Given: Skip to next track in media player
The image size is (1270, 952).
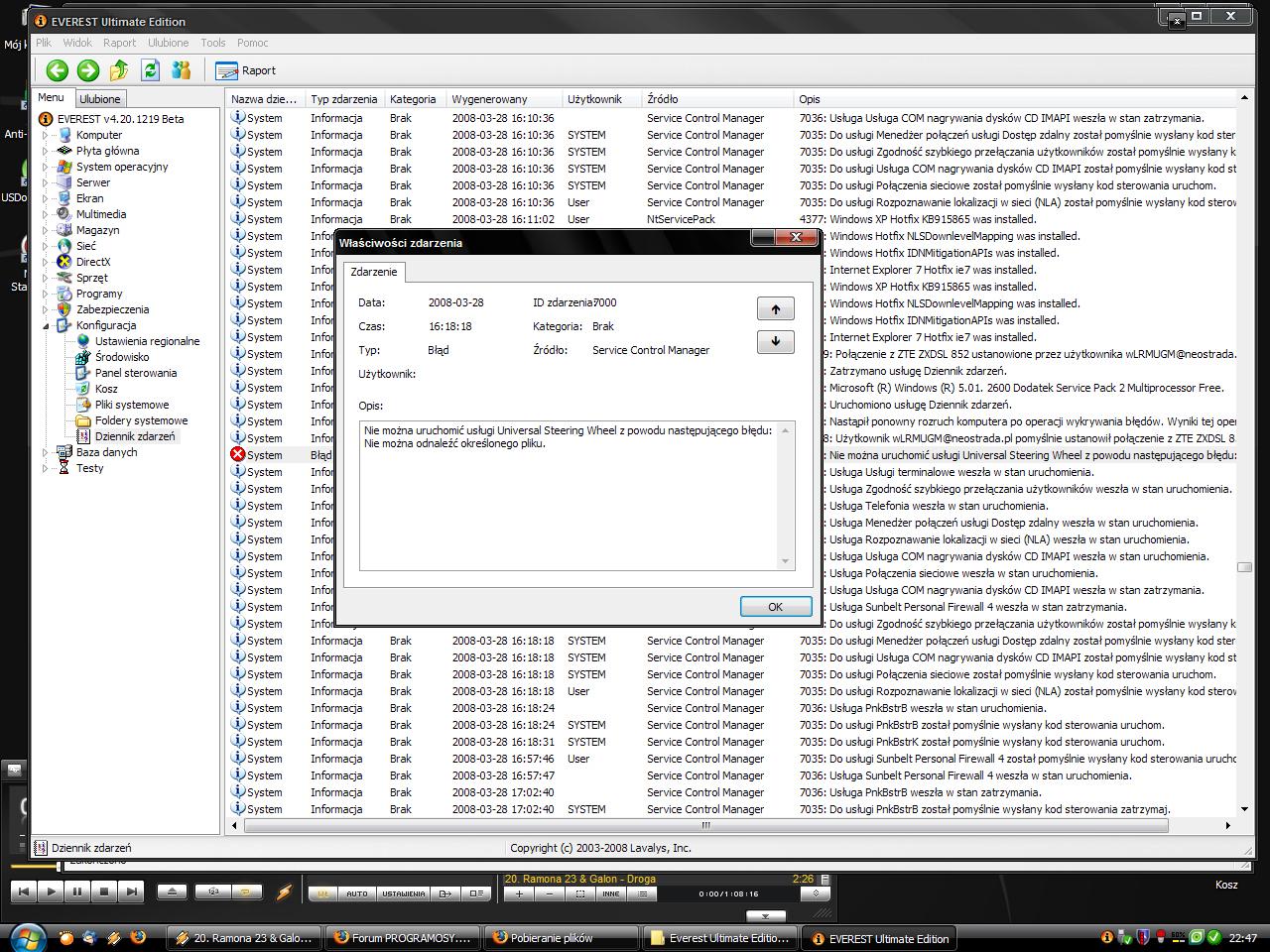Looking at the screenshot, I should click(131, 892).
